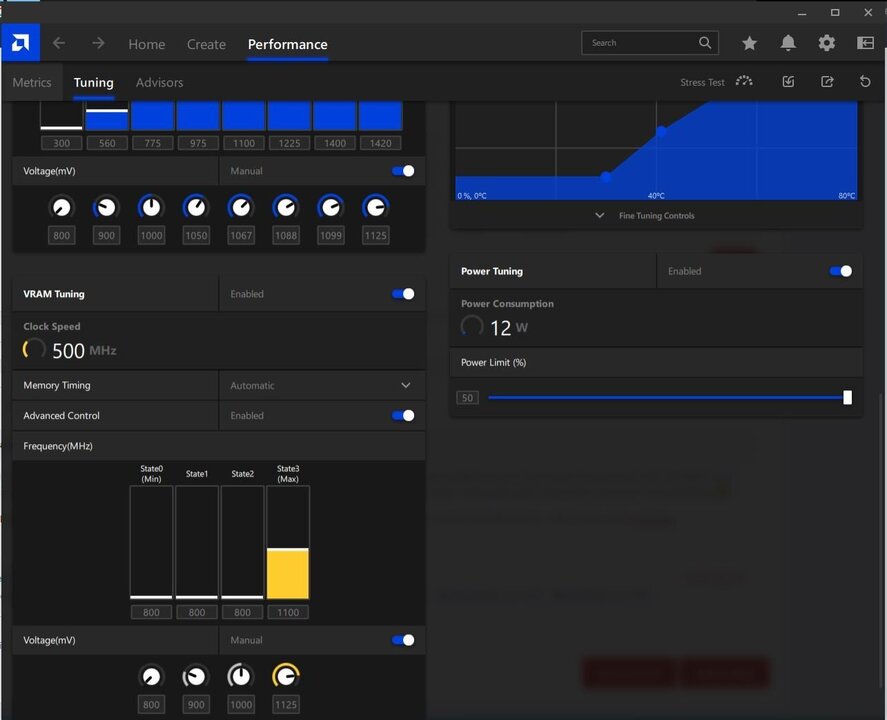This screenshot has width=887, height=720.
Task: Open settings gear icon
Action: [826, 43]
